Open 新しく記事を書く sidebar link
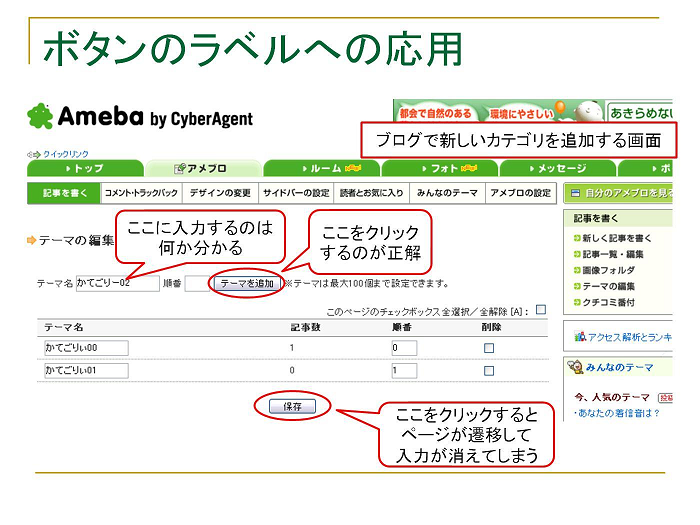The height and width of the screenshot is (525, 700). point(617,238)
